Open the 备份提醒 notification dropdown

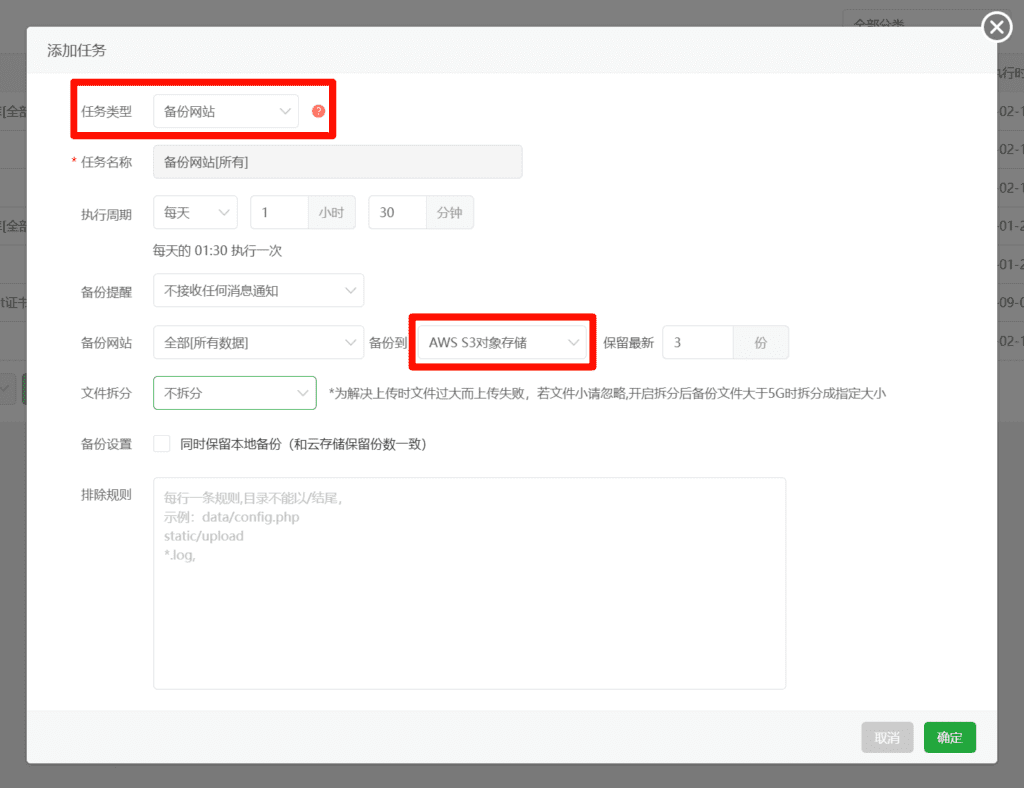258,291
